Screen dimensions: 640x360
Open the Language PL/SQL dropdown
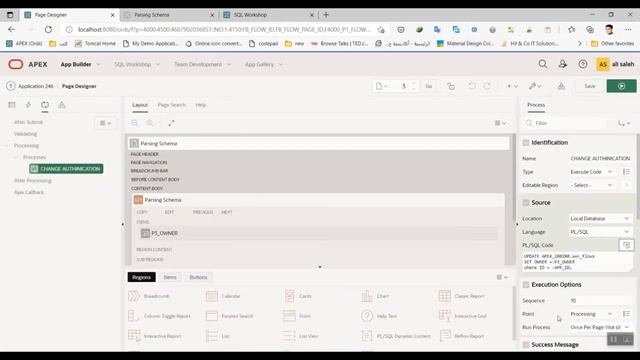point(600,231)
